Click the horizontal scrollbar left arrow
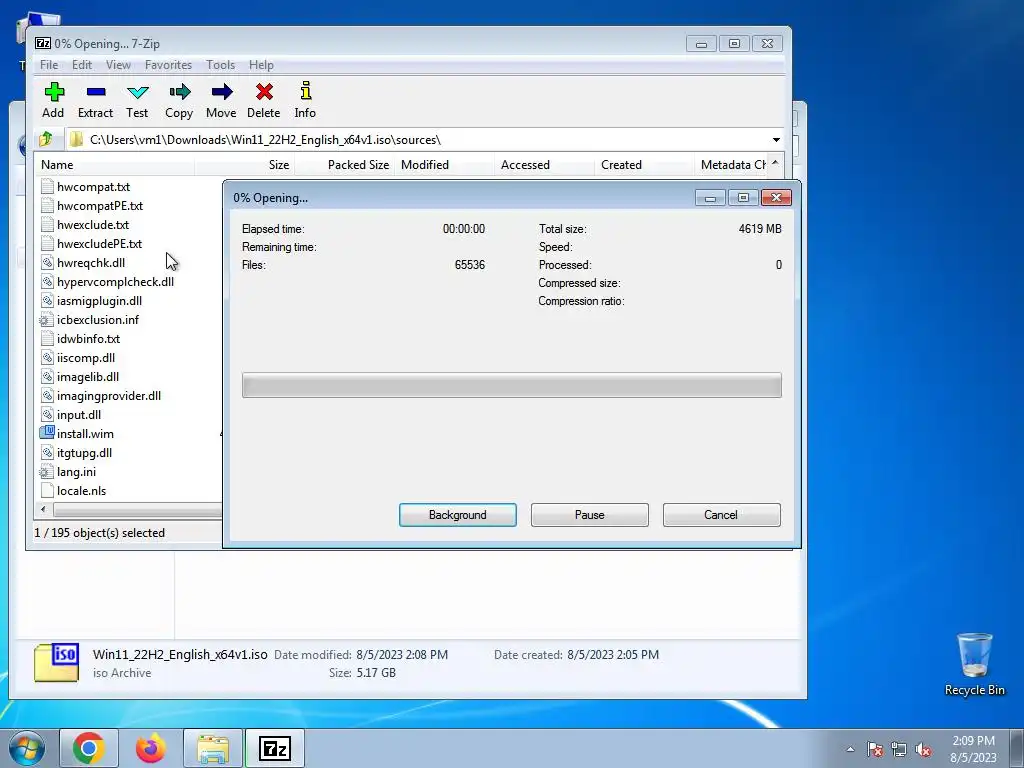This screenshot has height=768, width=1024. (43, 509)
